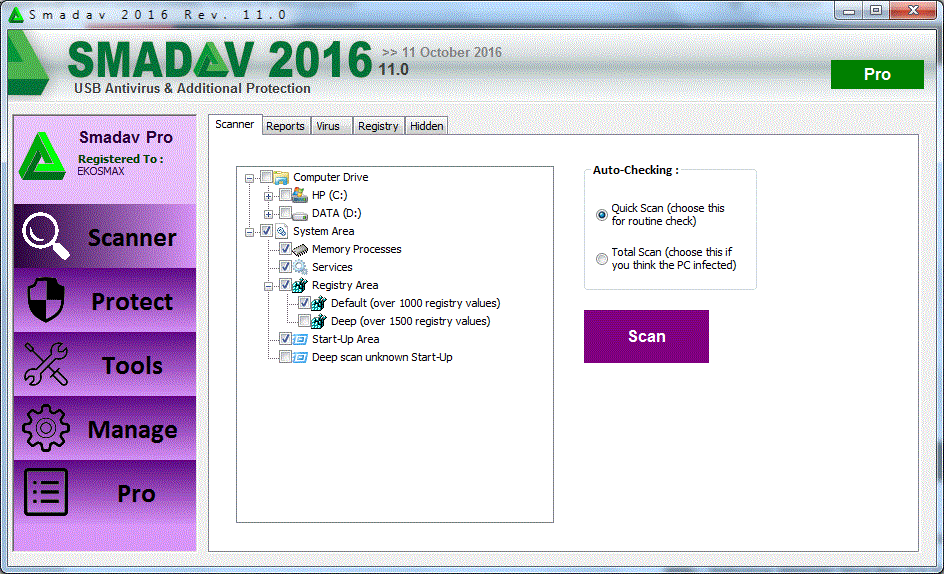Image resolution: width=944 pixels, height=574 pixels.
Task: Click the Default registry values icon
Action: [318, 303]
